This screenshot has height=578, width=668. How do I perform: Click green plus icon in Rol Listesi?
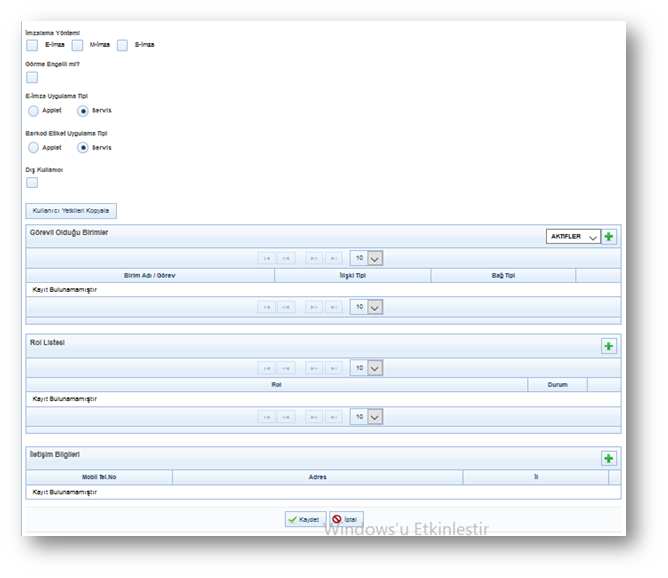click(609, 346)
